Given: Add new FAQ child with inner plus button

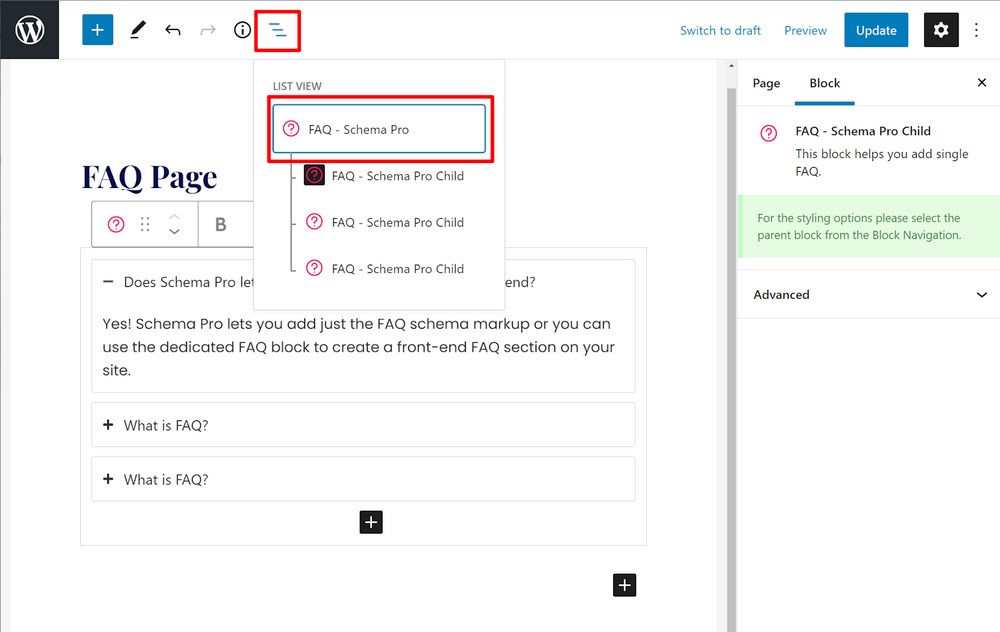Looking at the screenshot, I should coord(371,522).
